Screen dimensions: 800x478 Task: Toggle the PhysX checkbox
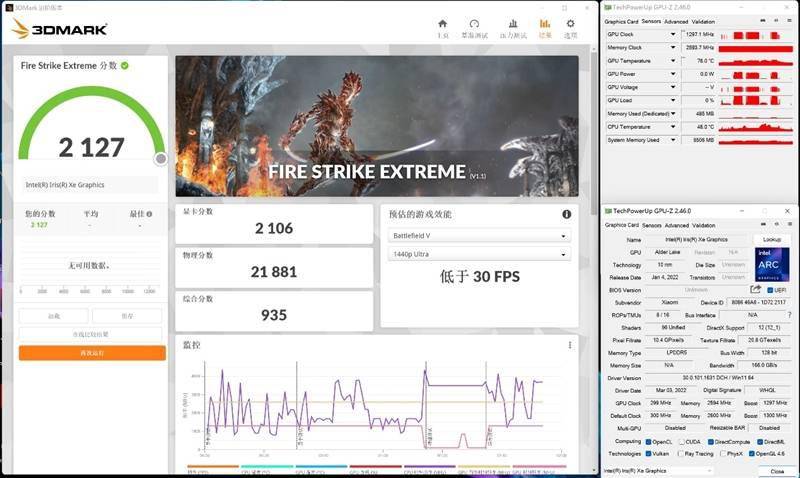pyautogui.click(x=723, y=454)
